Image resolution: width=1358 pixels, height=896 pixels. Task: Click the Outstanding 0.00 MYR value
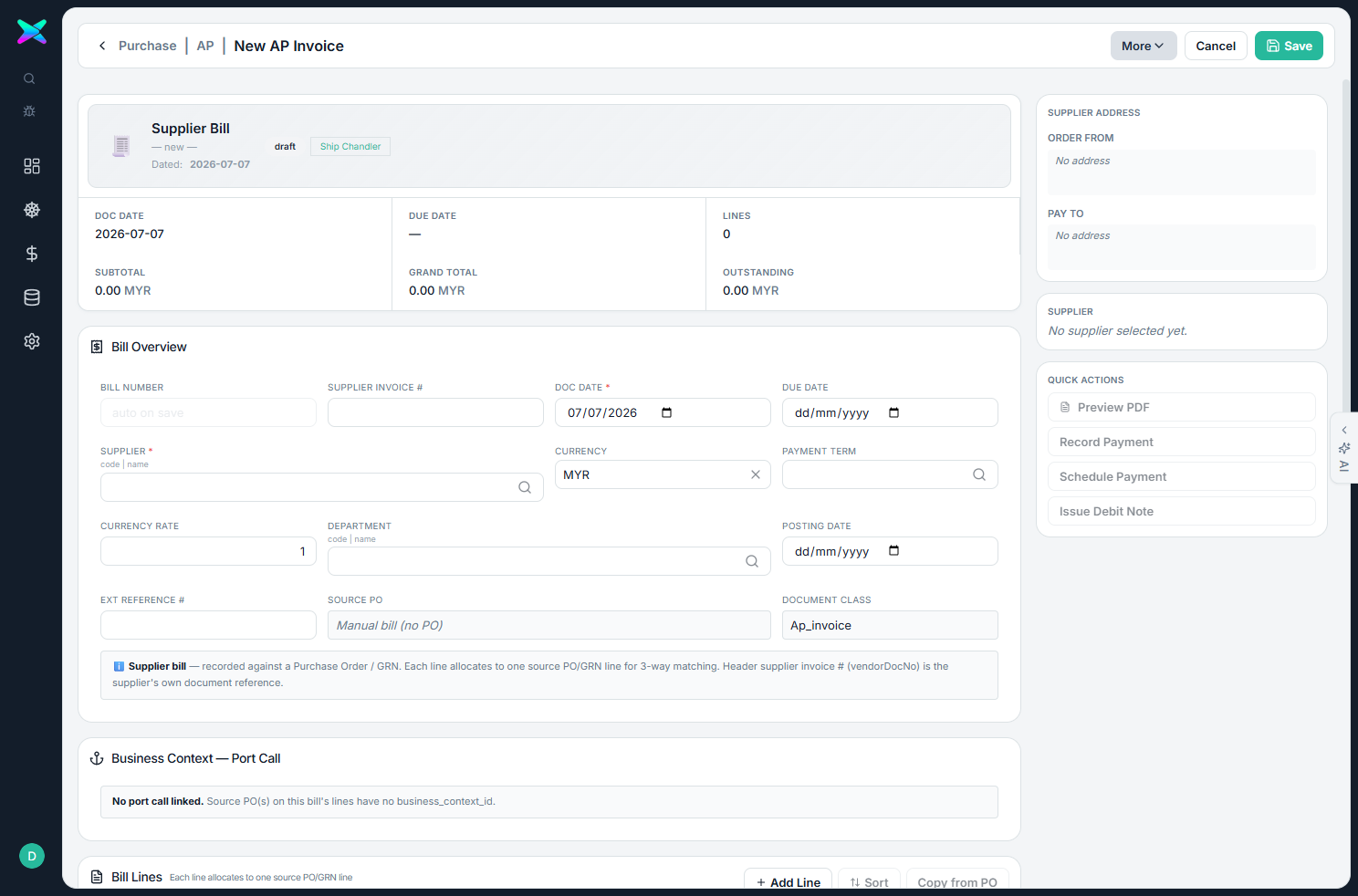coord(751,290)
